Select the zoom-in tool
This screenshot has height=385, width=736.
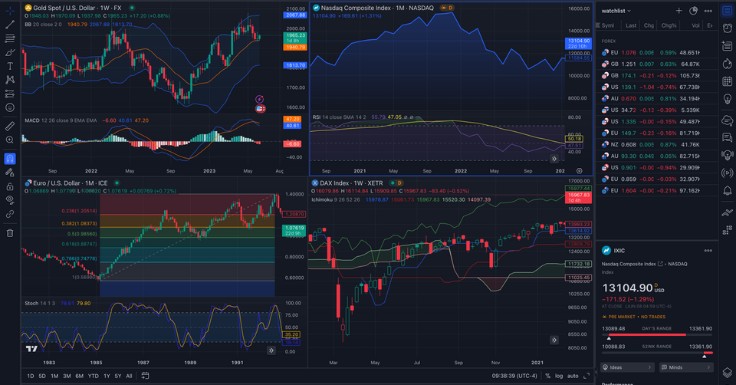tap(10, 140)
